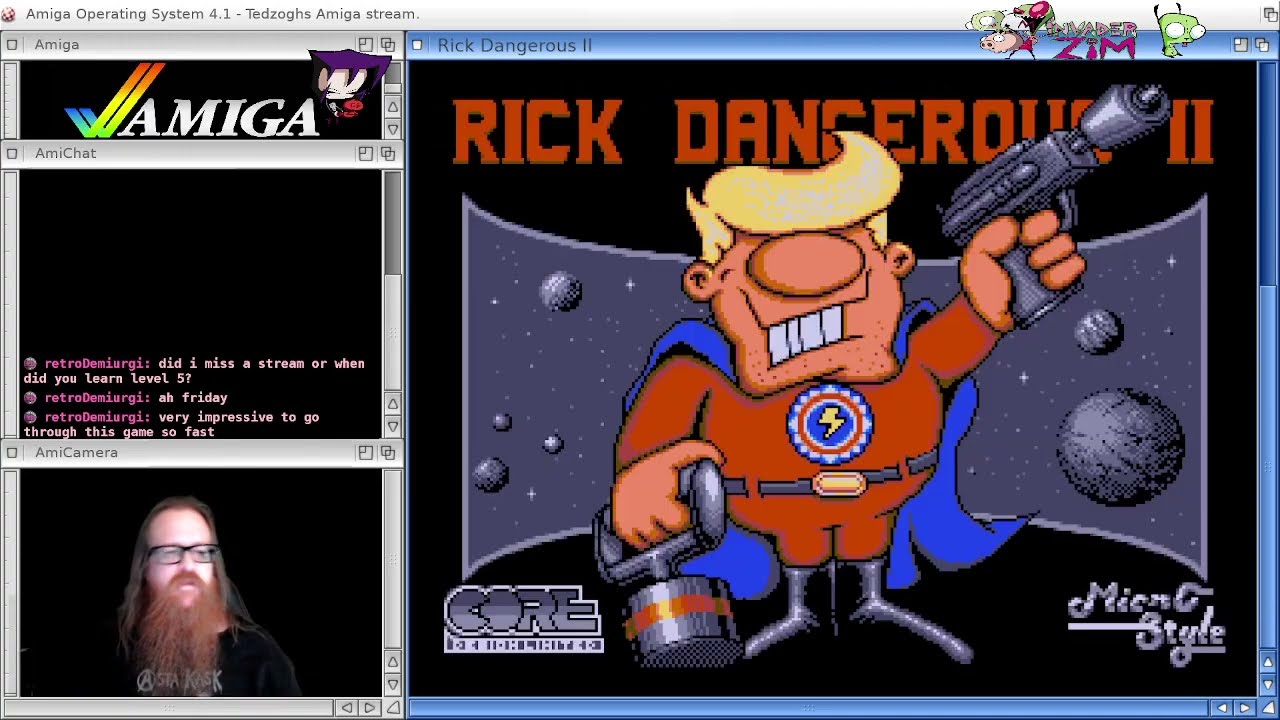Click the down arrow in the AmiCamera vertical scrollbar
Image resolution: width=1280 pixels, height=720 pixels.
(393, 684)
